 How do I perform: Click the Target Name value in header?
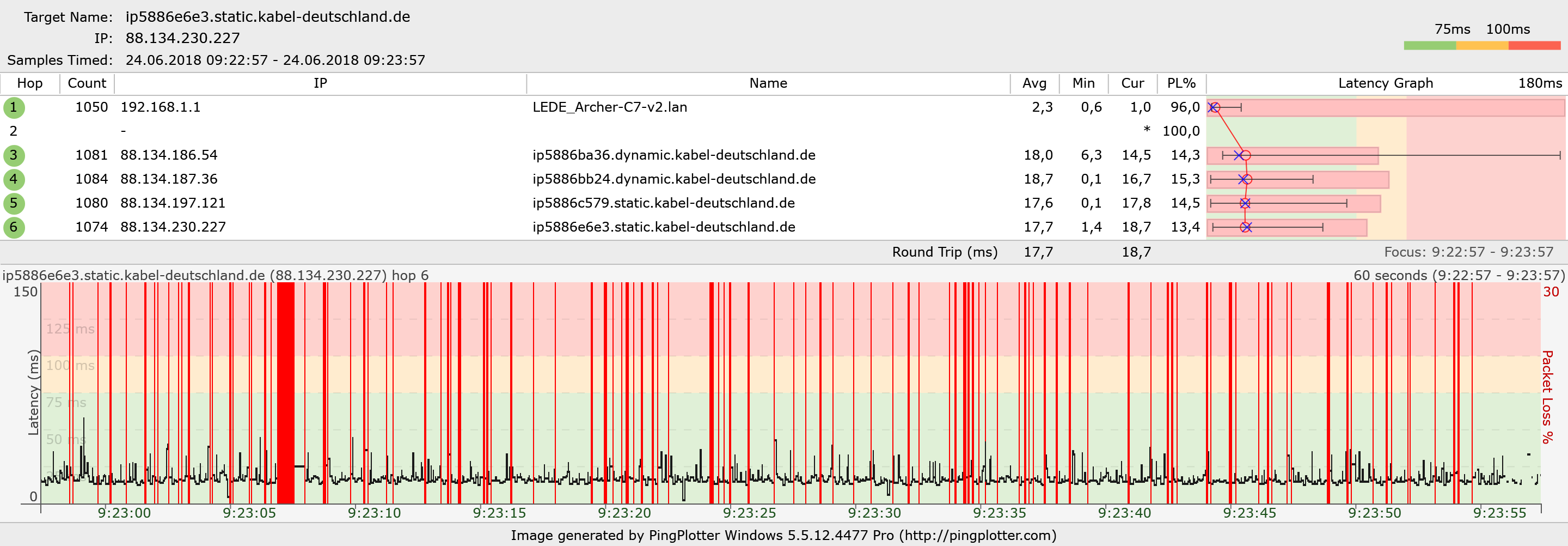[x=268, y=17]
